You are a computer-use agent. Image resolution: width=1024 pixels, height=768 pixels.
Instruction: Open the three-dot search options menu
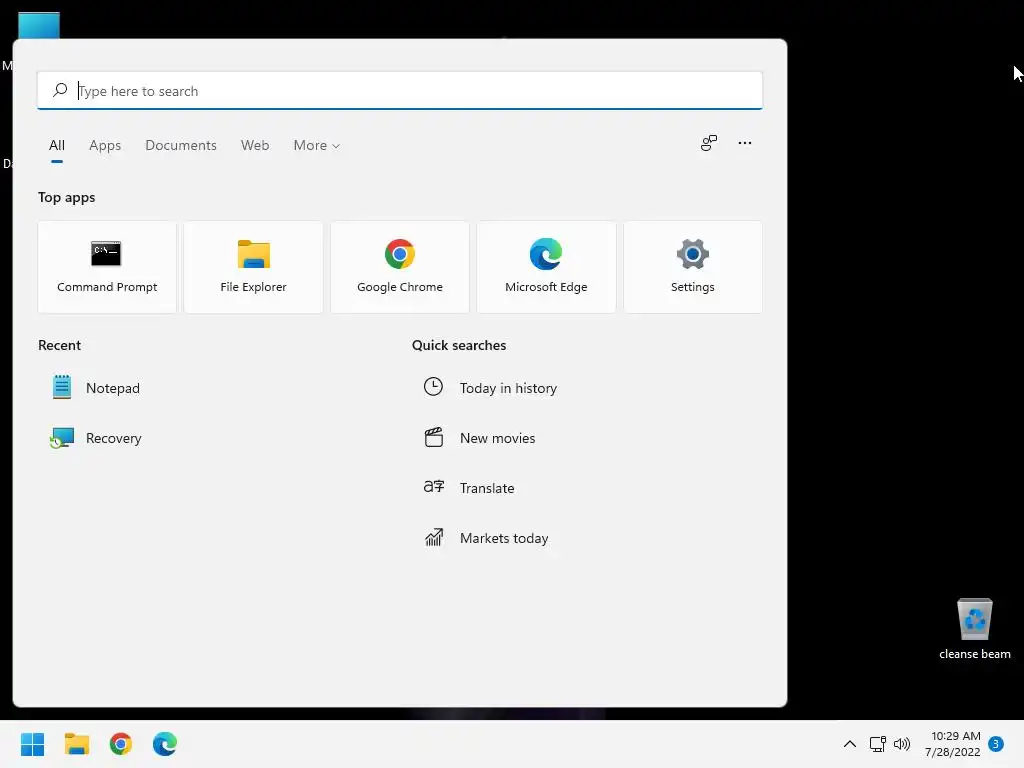(744, 143)
